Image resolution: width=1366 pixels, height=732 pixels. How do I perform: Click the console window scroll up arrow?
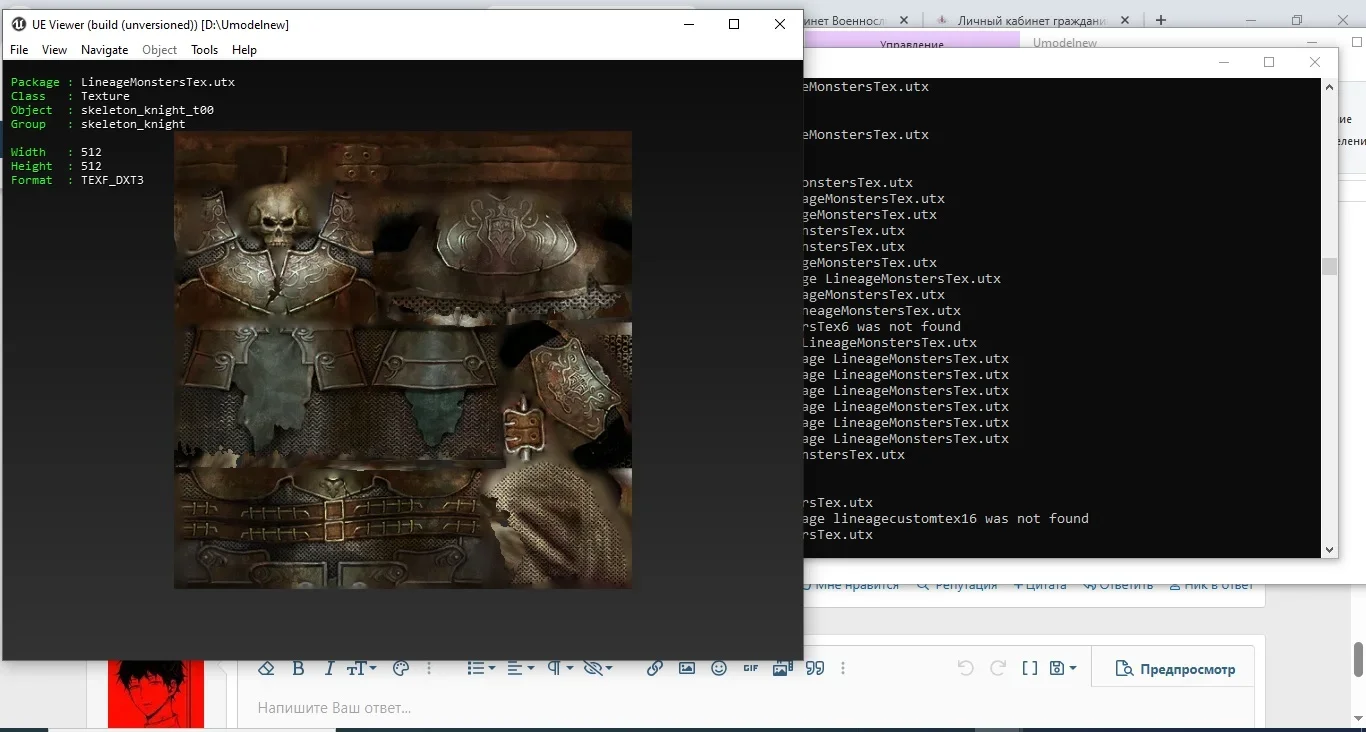click(1329, 88)
